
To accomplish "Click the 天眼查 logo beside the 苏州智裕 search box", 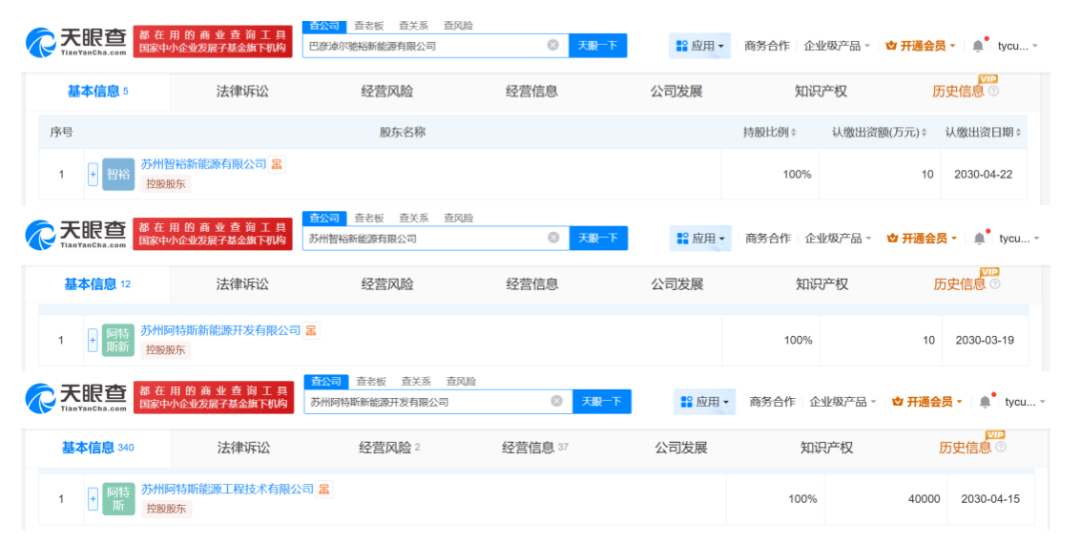I will pos(76,235).
